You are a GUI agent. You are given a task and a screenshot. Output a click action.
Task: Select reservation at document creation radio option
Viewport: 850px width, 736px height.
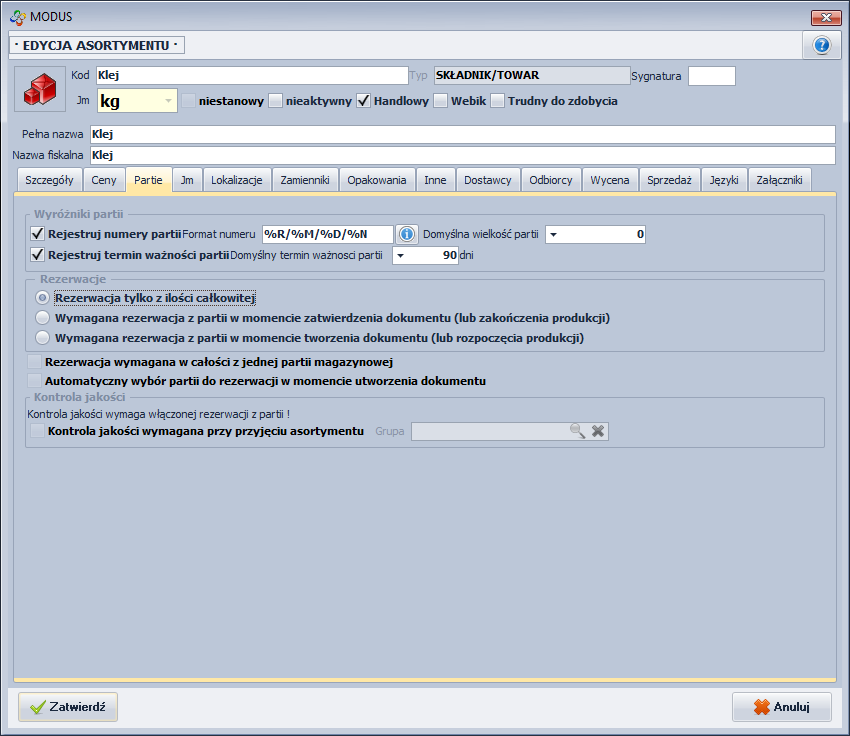click(x=42, y=338)
